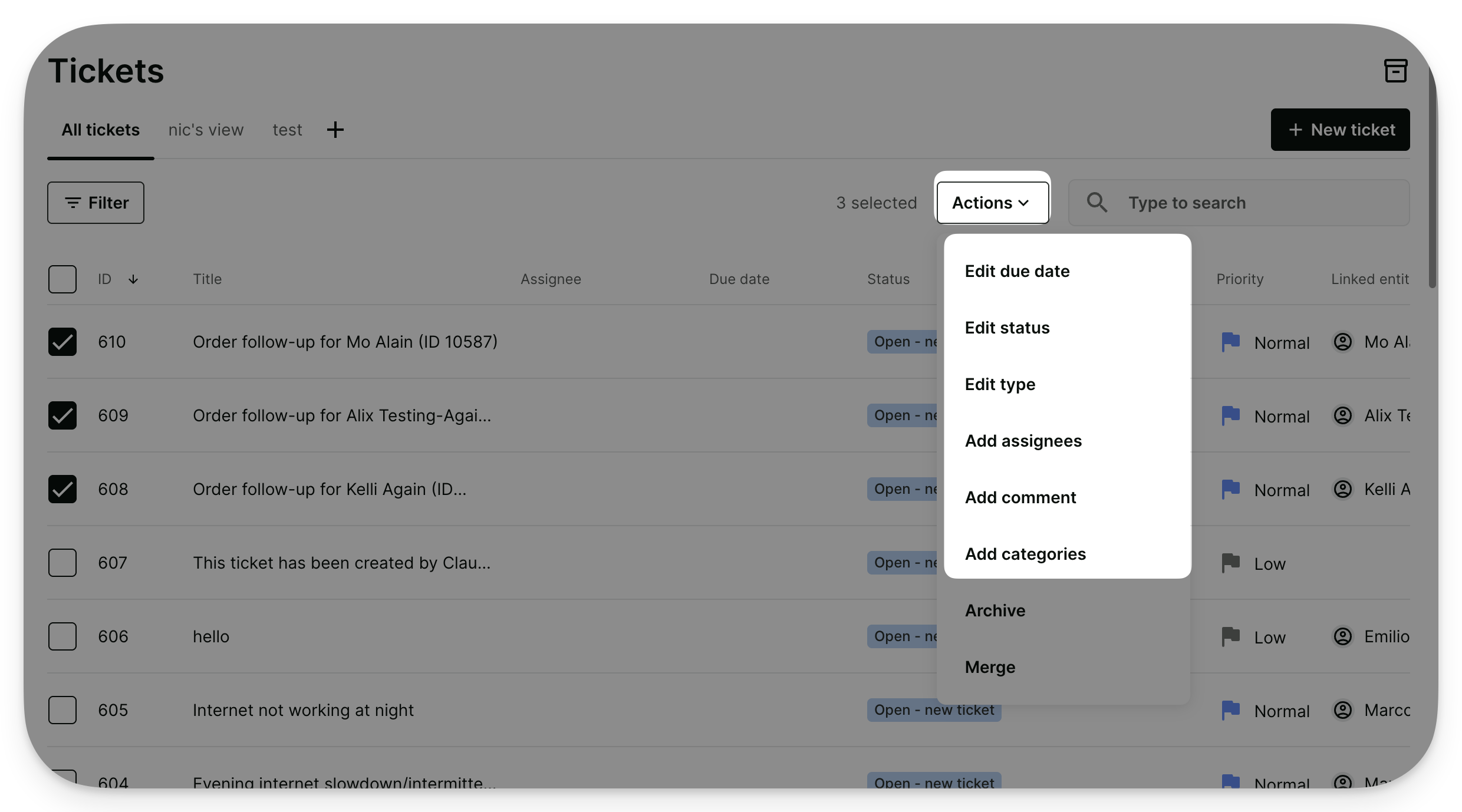Click the priority flag icon for ticket 610

click(1231, 342)
